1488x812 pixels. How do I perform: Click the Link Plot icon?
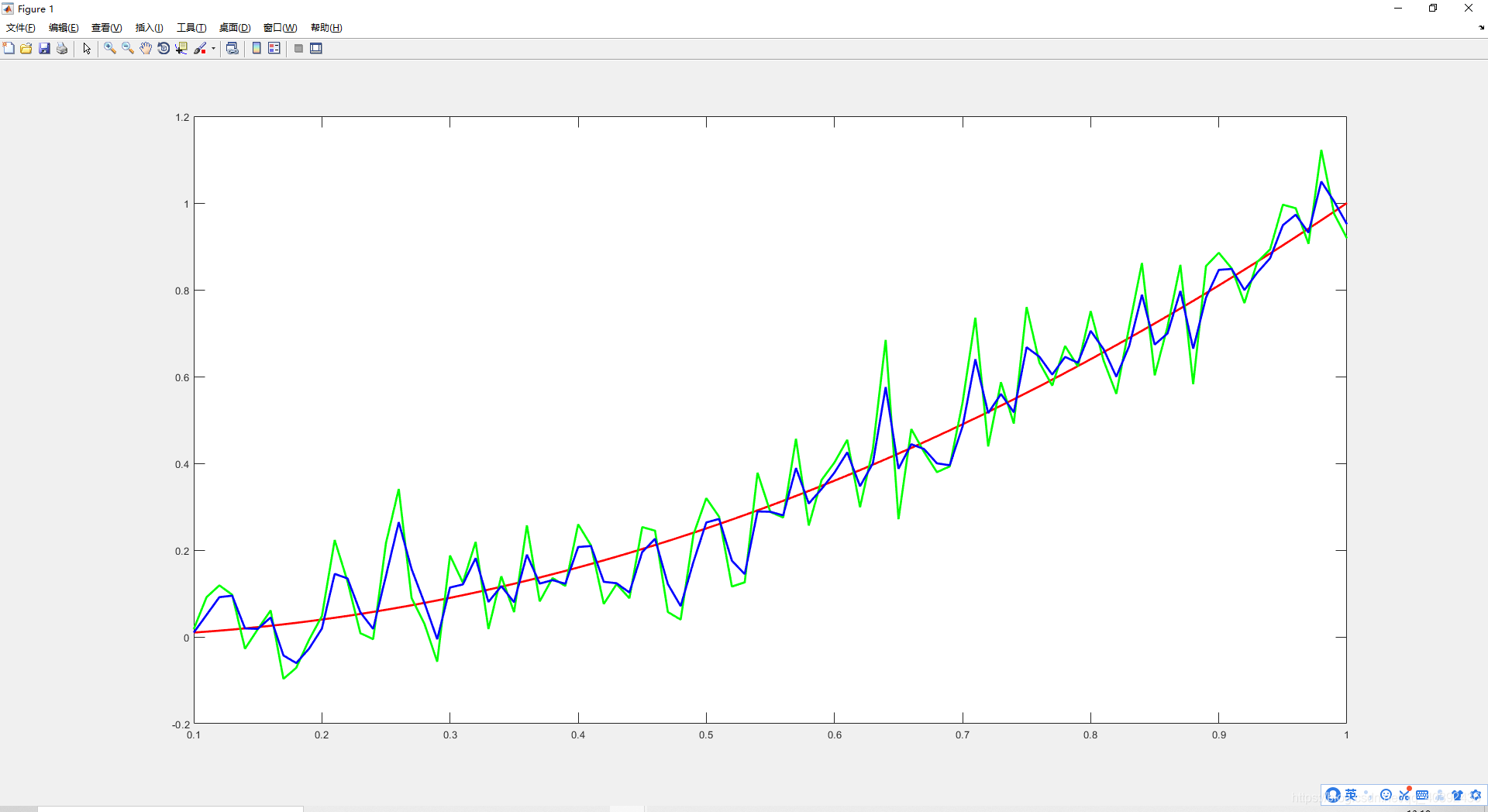pos(232,48)
